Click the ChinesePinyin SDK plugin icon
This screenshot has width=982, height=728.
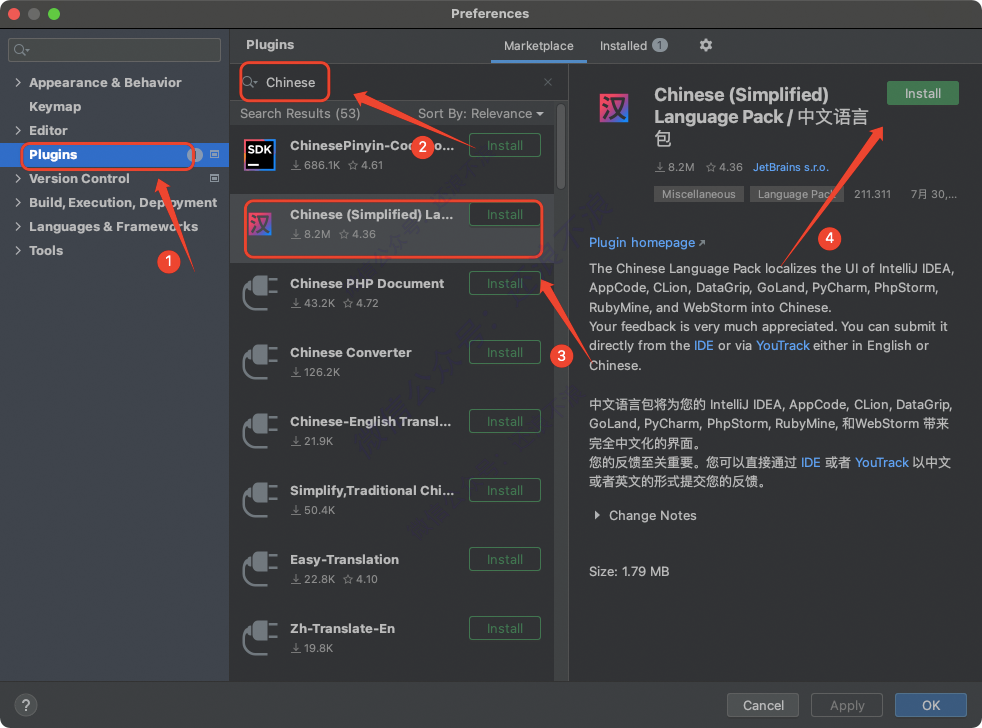[260, 154]
